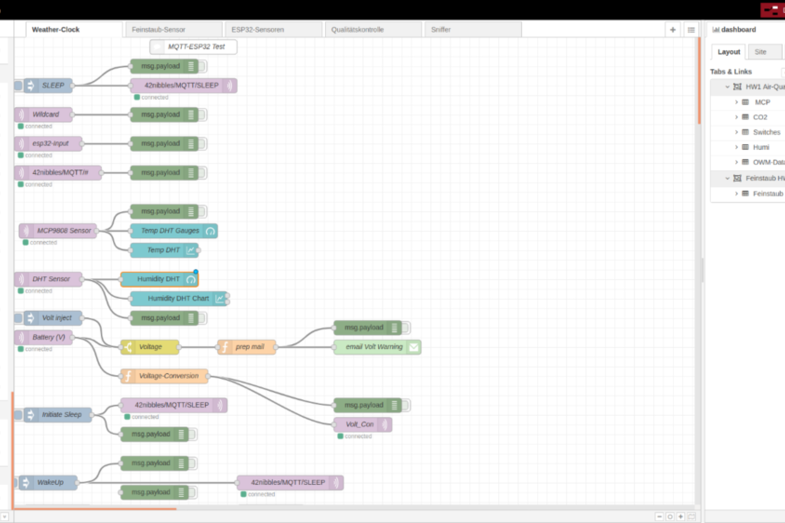Select the Site tab in dashboard sidebar

coord(764,52)
